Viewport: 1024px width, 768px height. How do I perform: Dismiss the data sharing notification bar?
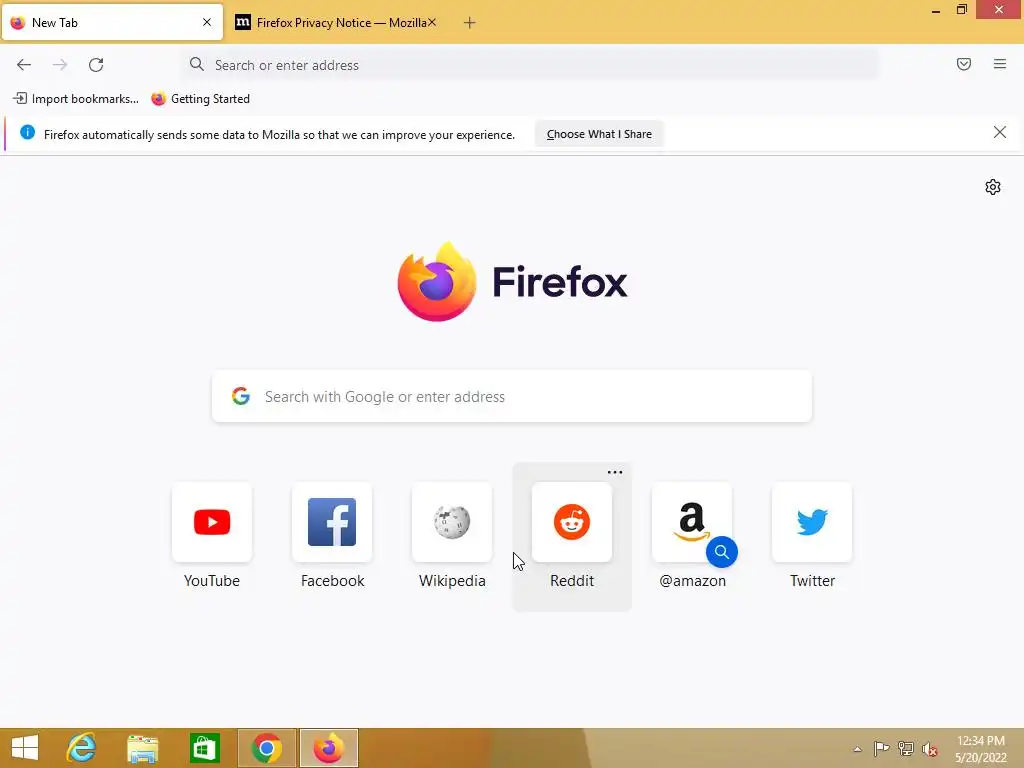point(1000,133)
